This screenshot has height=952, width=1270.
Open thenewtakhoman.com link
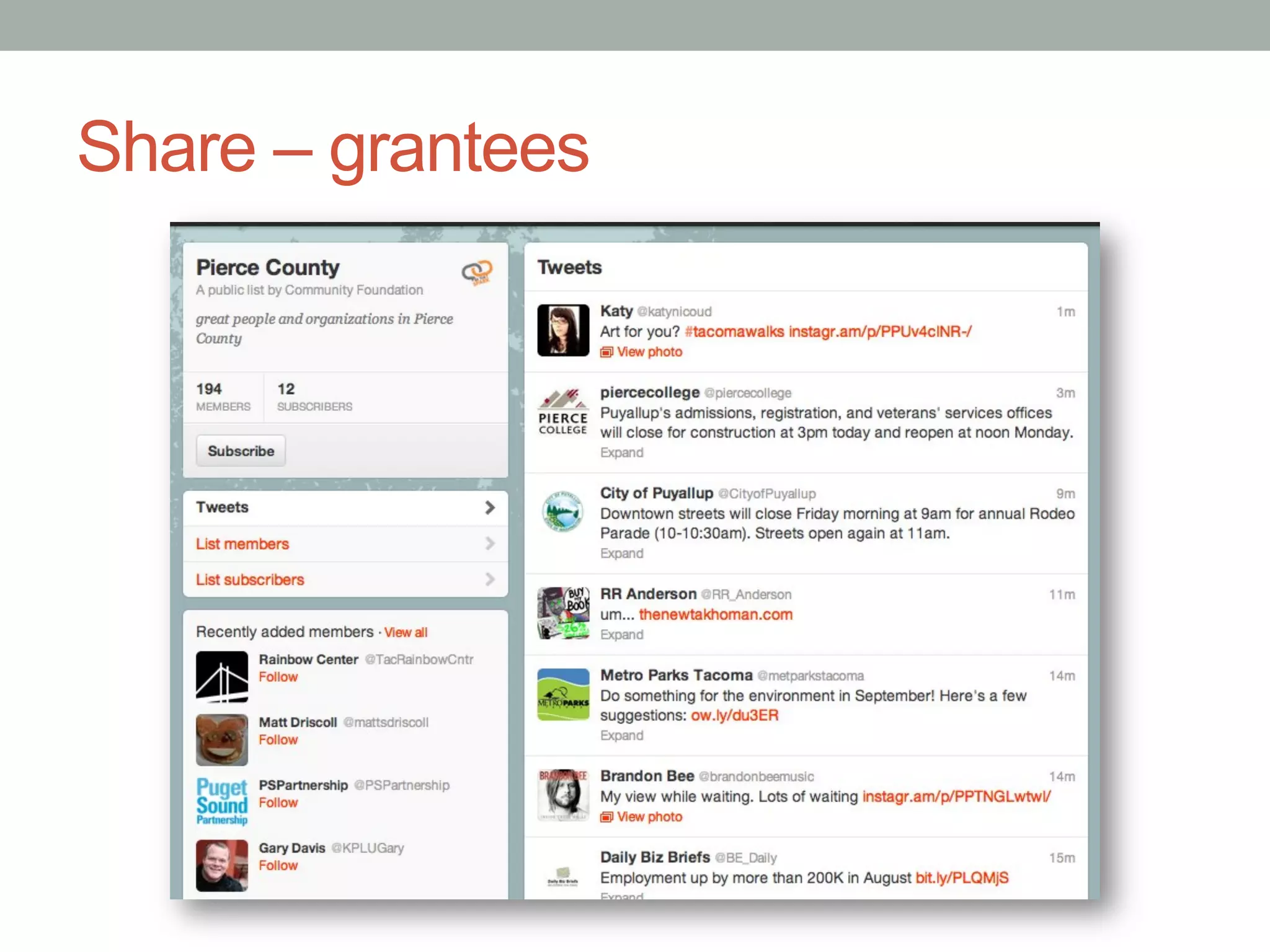pos(716,614)
